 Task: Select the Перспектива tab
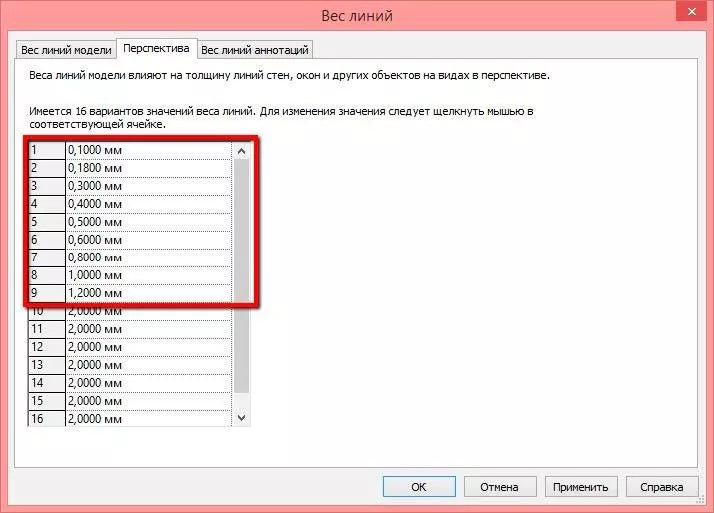pos(156,48)
